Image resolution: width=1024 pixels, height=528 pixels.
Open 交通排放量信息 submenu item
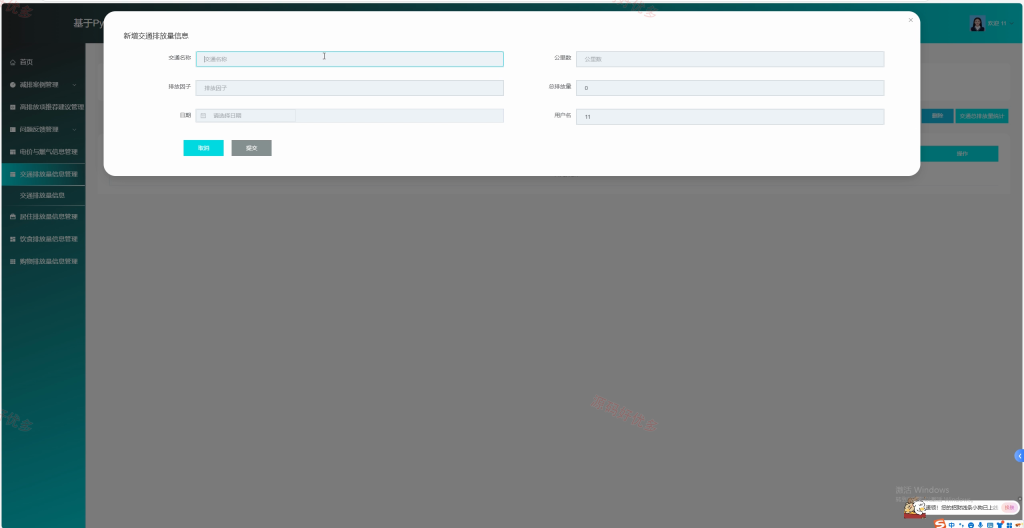(x=42, y=195)
